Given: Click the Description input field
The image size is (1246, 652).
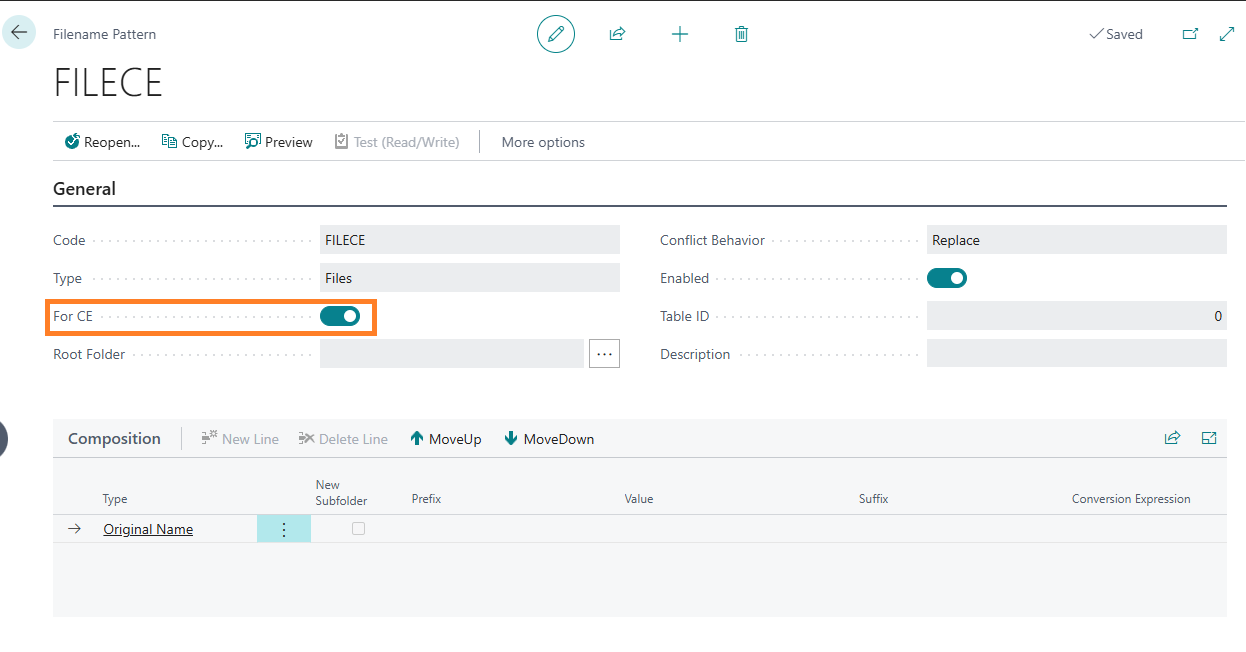Looking at the screenshot, I should [1076, 354].
